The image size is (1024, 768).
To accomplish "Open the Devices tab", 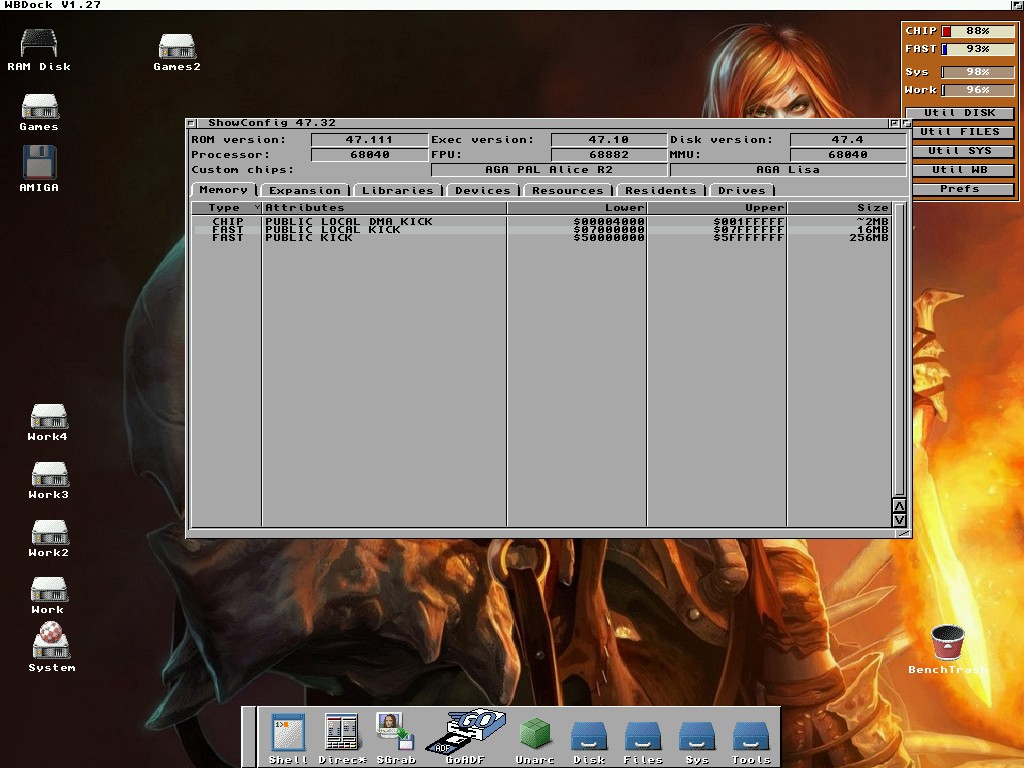I will [x=483, y=190].
